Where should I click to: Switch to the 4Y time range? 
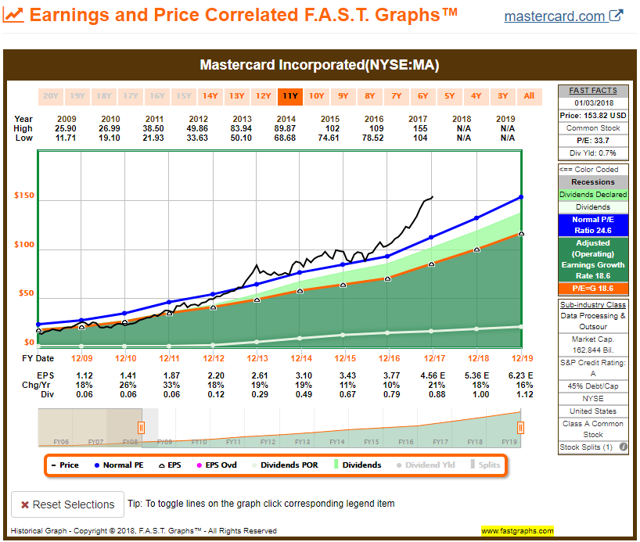point(476,96)
